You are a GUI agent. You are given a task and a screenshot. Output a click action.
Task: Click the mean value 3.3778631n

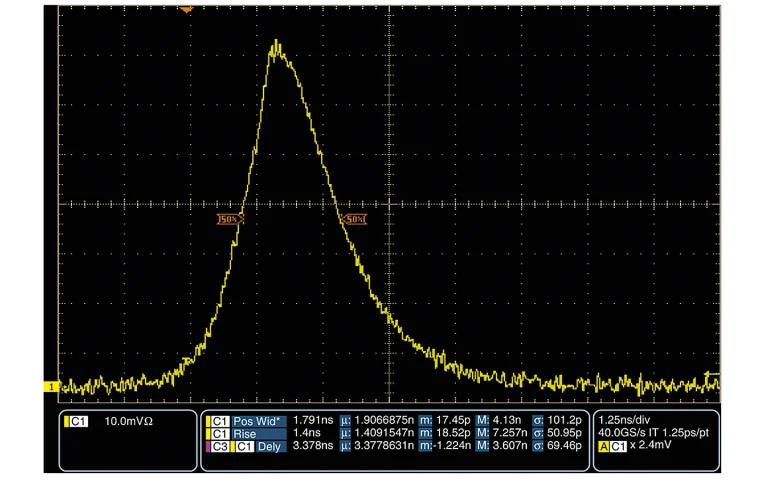click(x=384, y=446)
